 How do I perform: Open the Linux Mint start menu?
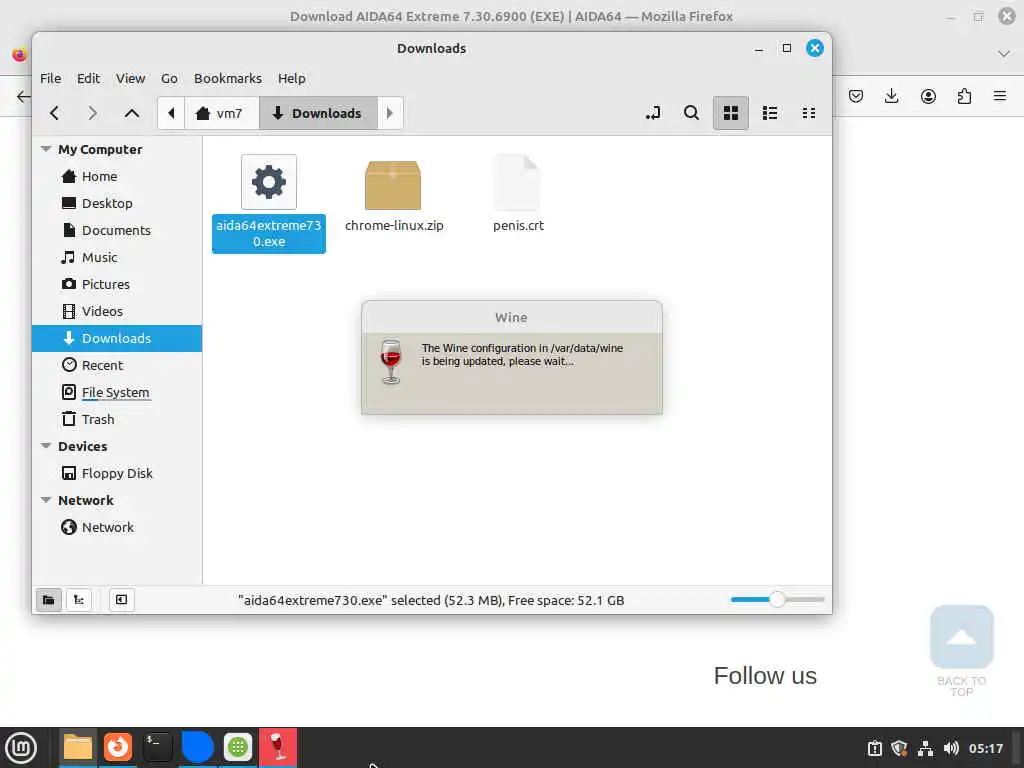(21, 748)
